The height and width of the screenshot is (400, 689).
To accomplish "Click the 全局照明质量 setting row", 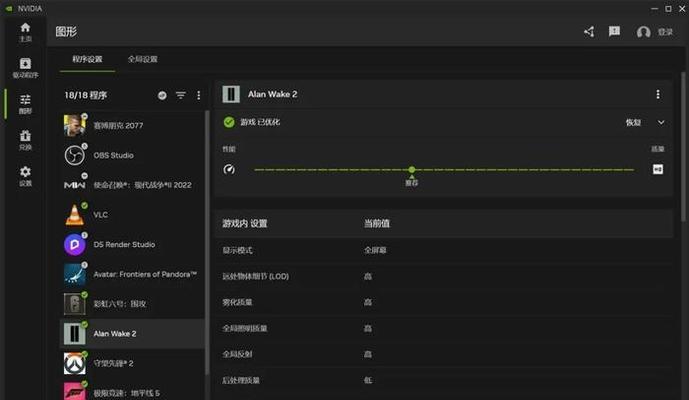I will click(444, 328).
